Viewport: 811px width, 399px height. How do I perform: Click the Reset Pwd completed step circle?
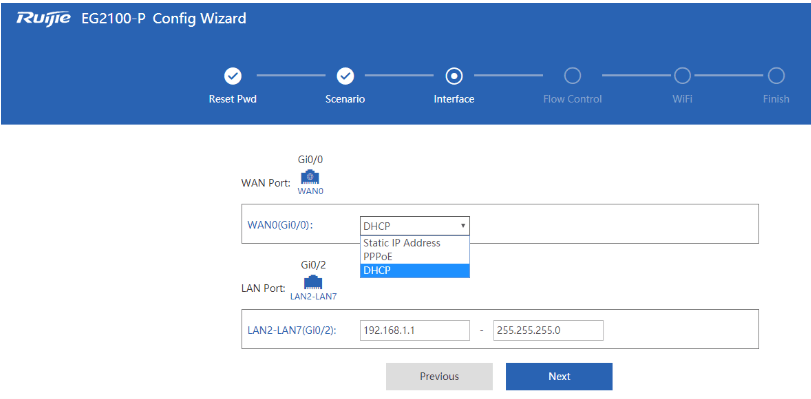[232, 76]
